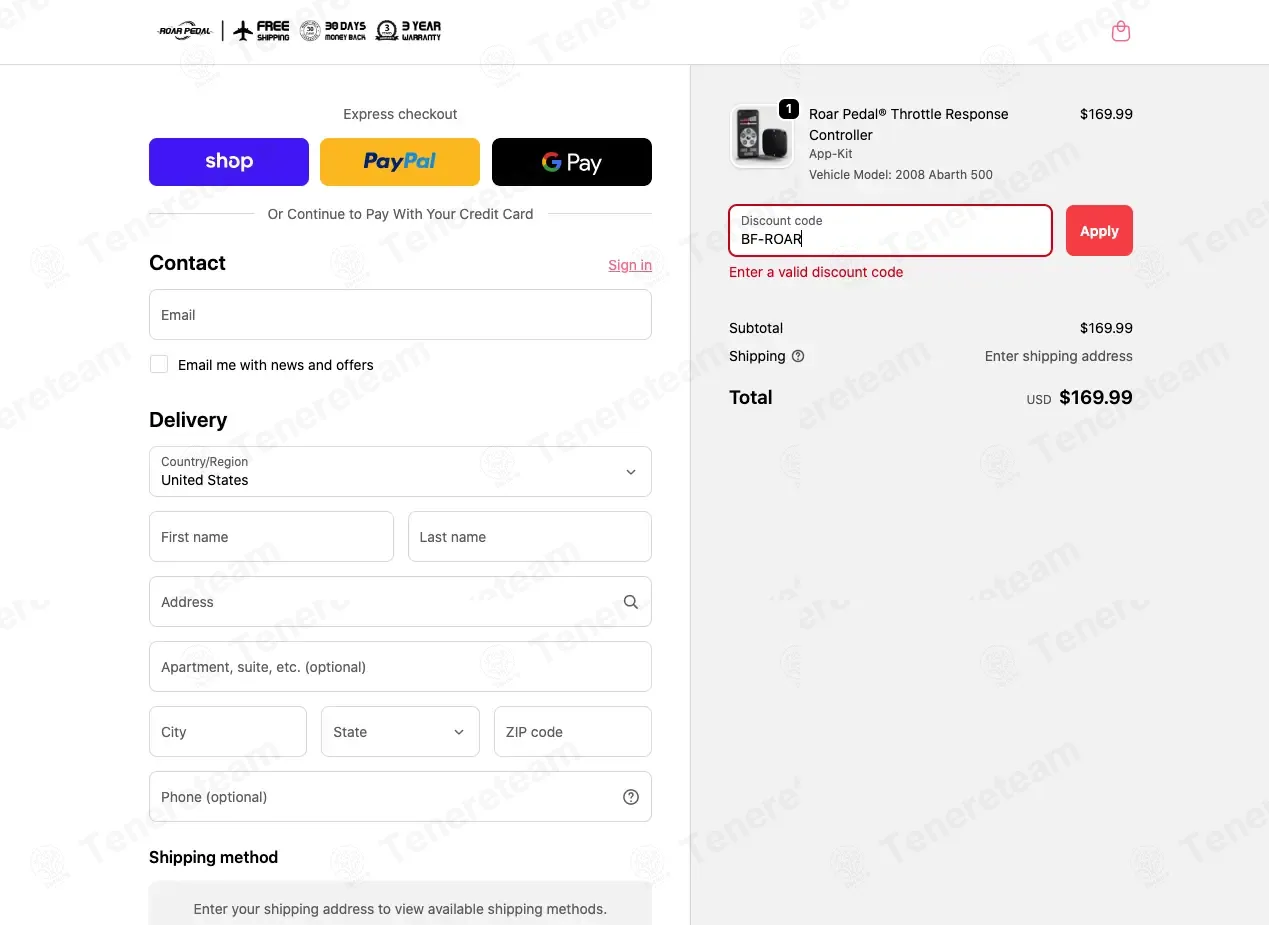Focus the Last name field
Screen dimensions: 1269x925
(x=530, y=537)
